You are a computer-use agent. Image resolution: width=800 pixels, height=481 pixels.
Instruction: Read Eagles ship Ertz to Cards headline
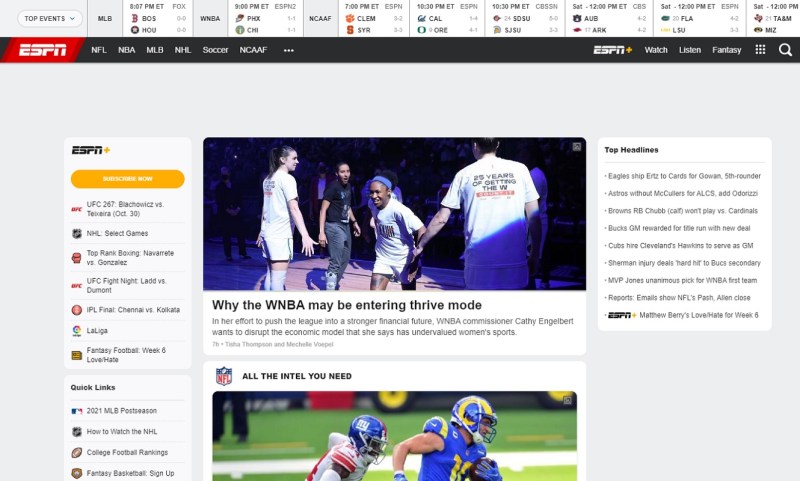684,176
